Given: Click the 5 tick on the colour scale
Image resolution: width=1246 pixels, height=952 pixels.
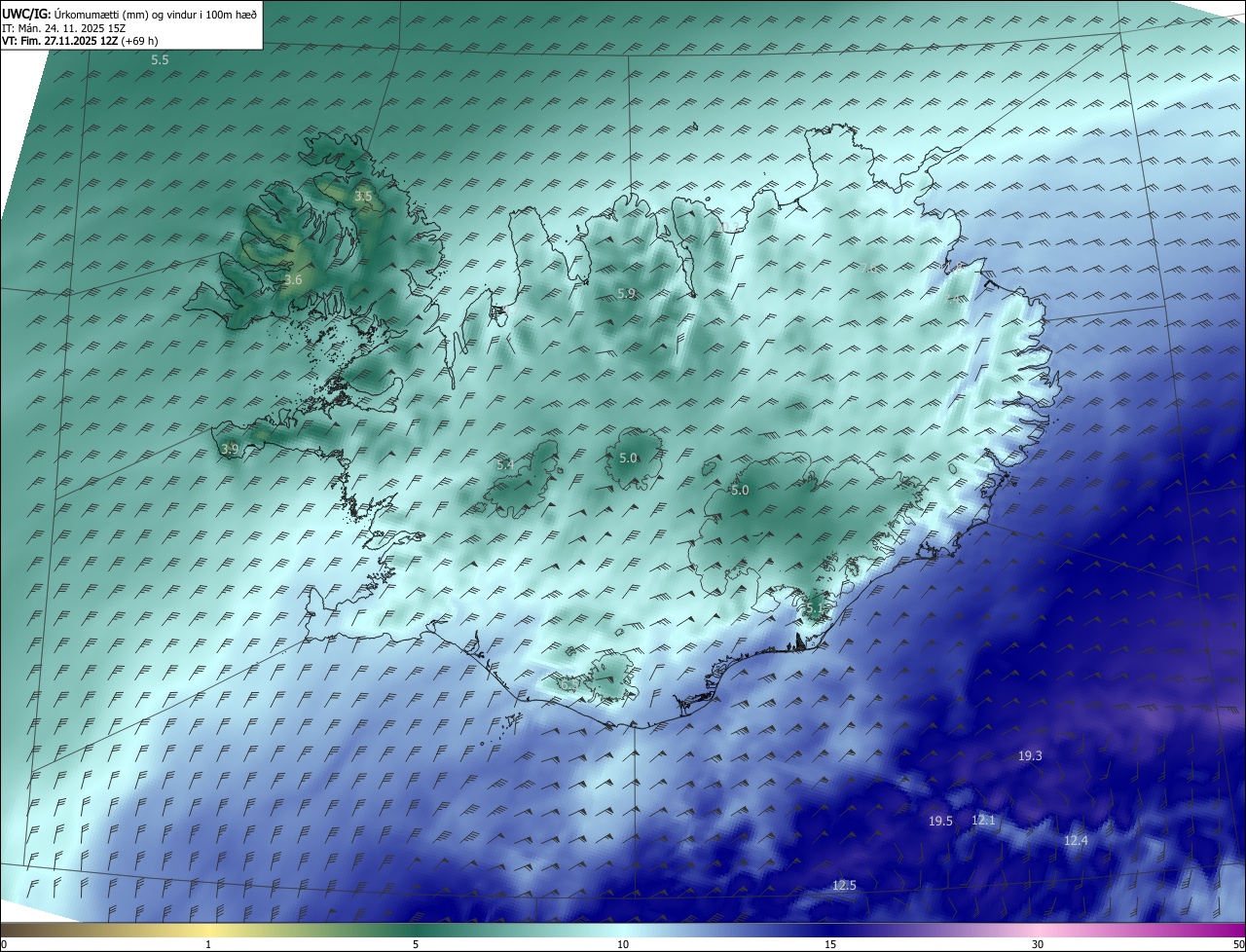Looking at the screenshot, I should point(416,944).
